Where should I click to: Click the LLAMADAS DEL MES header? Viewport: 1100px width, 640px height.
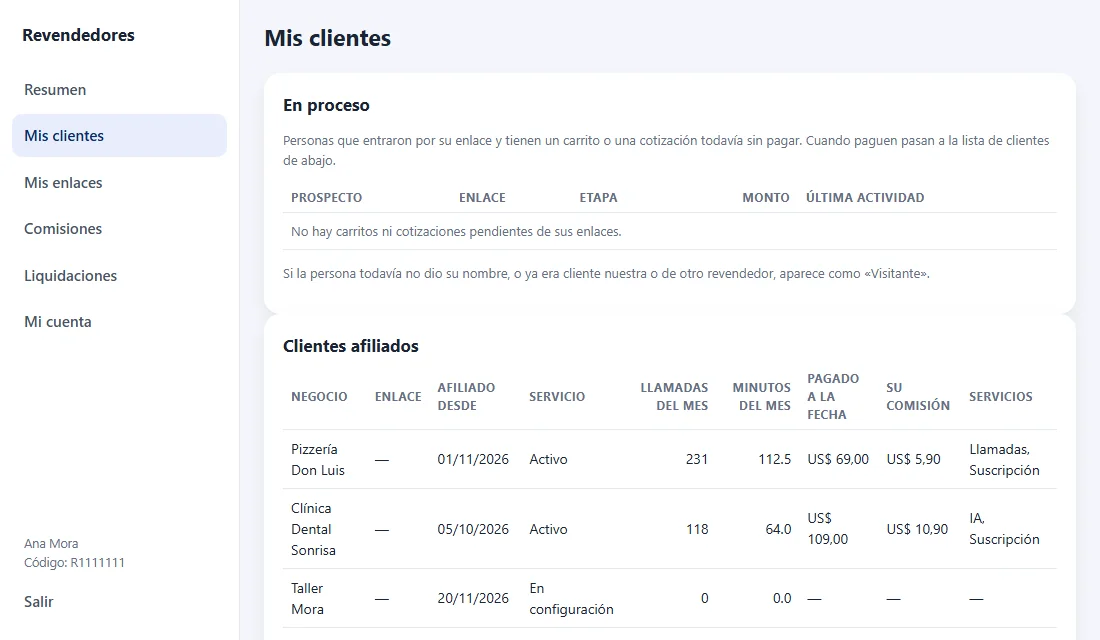point(674,396)
